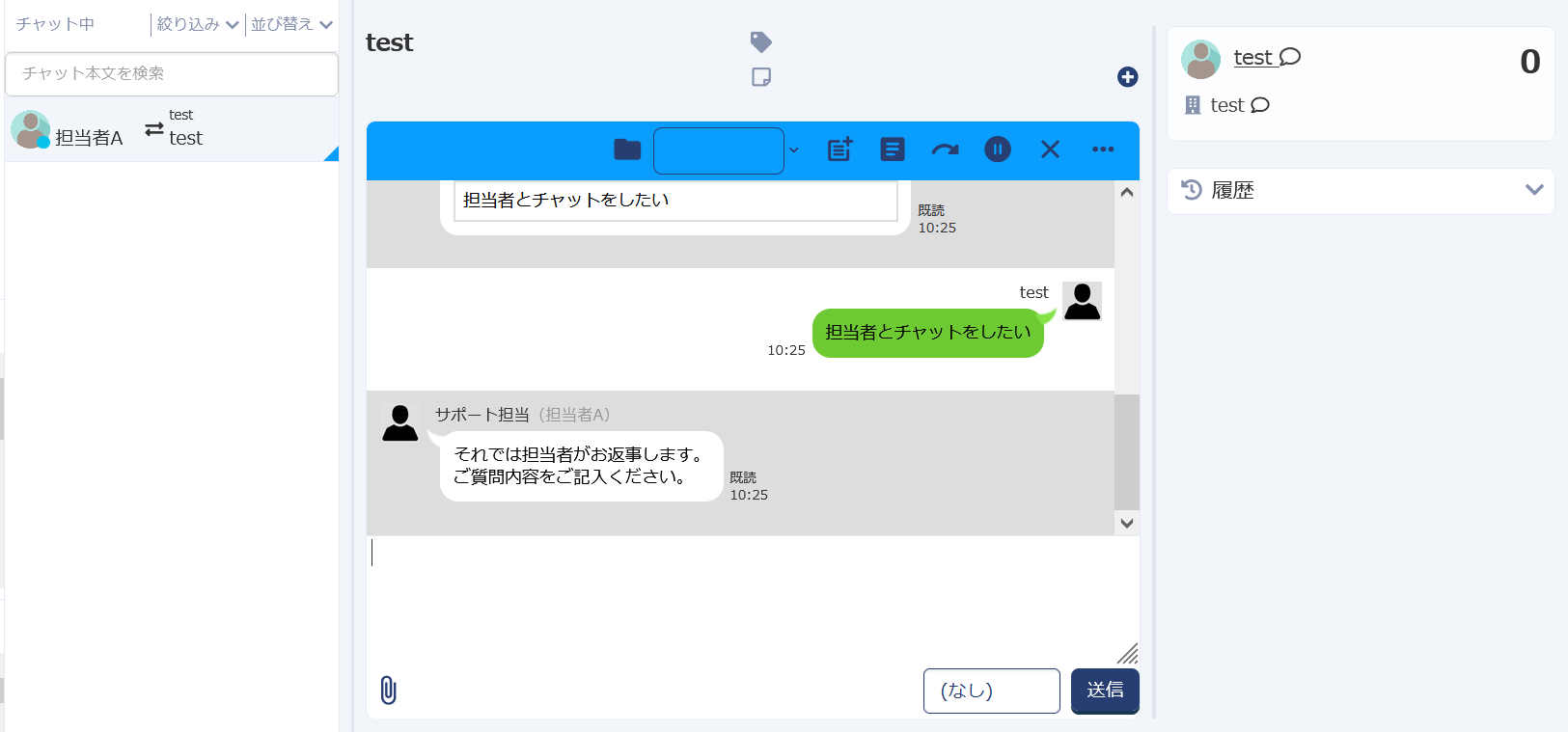Click the add-note icon in chat toolbar

(x=839, y=149)
